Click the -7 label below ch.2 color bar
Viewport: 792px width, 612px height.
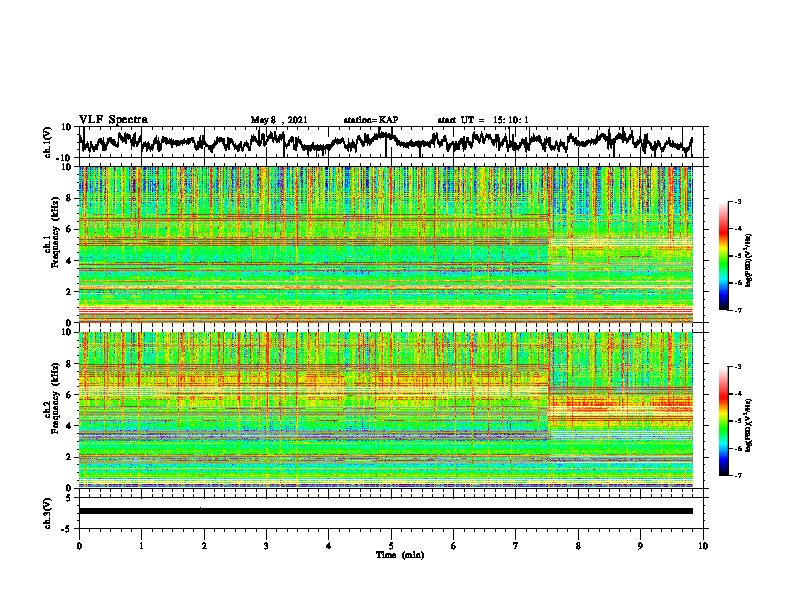click(x=738, y=475)
